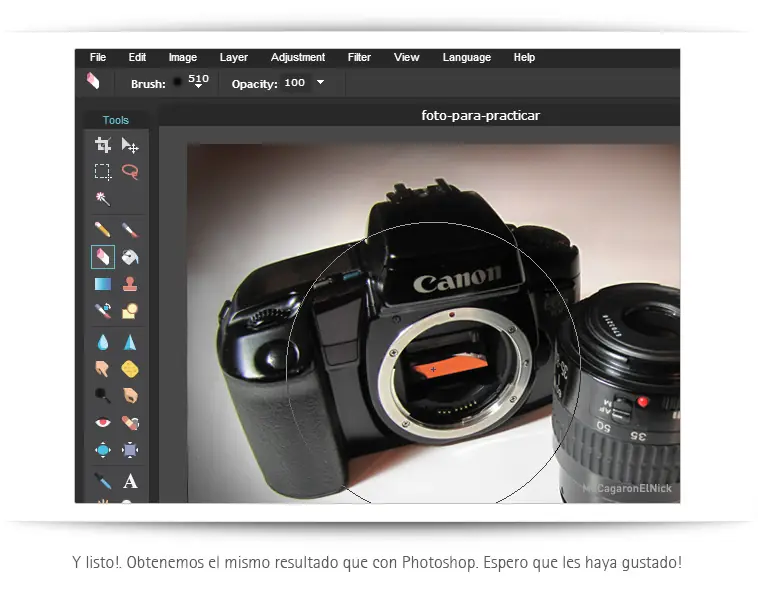Click the camera photo on the canvas
Viewport: 758px width, 600px height.
click(x=433, y=323)
